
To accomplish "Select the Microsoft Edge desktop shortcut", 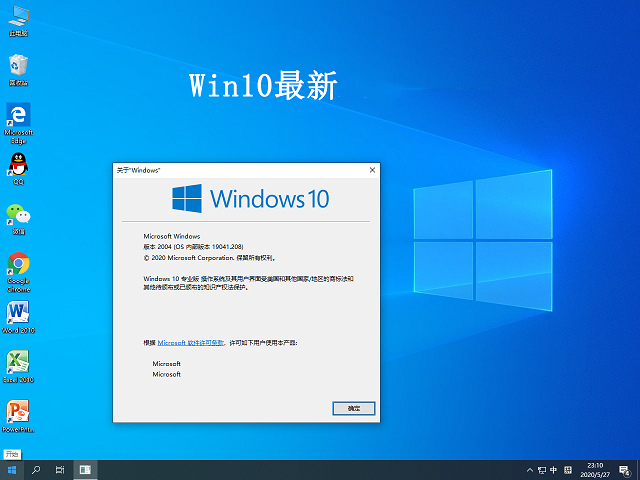I will 18,115.
